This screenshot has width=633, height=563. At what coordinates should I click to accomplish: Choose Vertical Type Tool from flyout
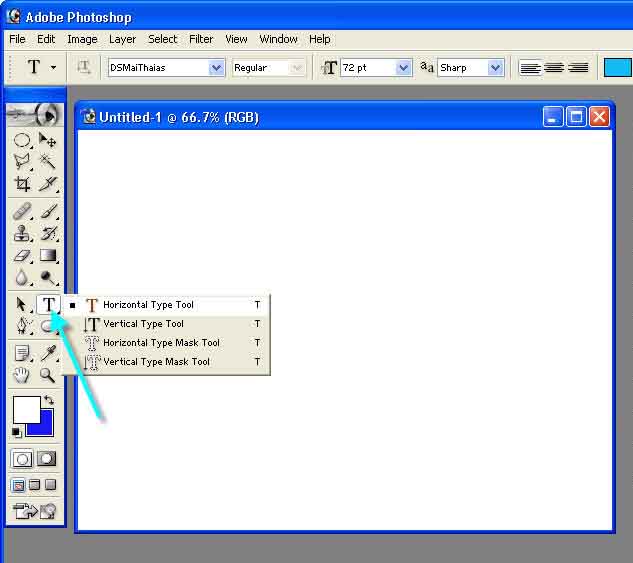pyautogui.click(x=167, y=324)
